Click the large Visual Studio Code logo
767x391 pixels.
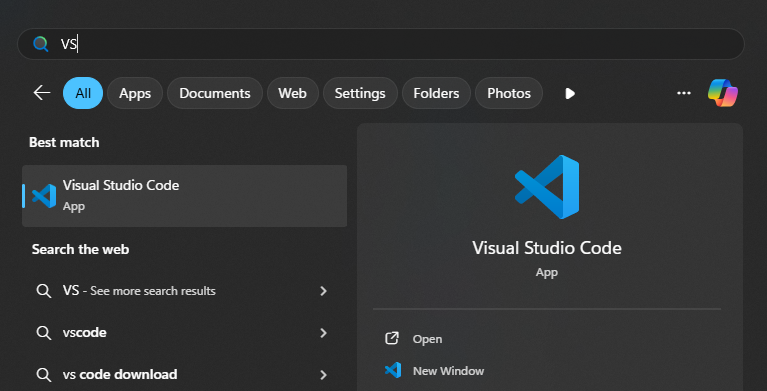point(547,187)
